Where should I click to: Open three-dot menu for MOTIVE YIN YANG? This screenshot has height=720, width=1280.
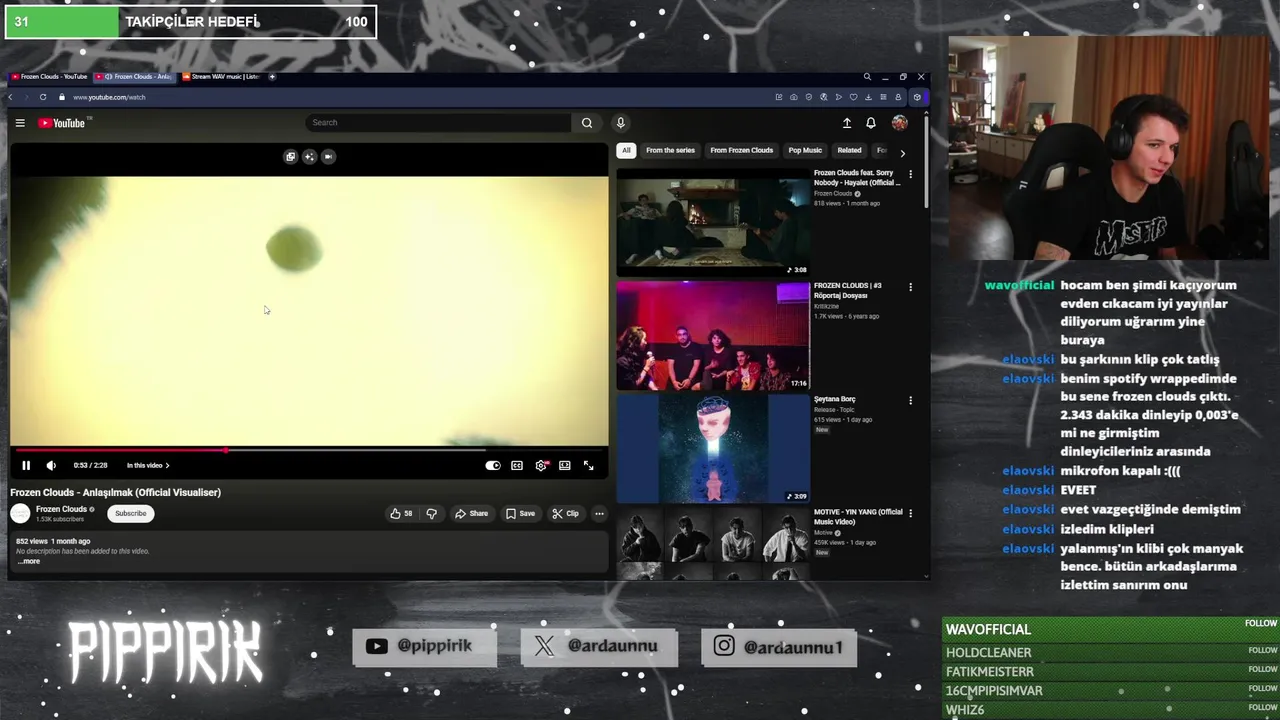910,513
